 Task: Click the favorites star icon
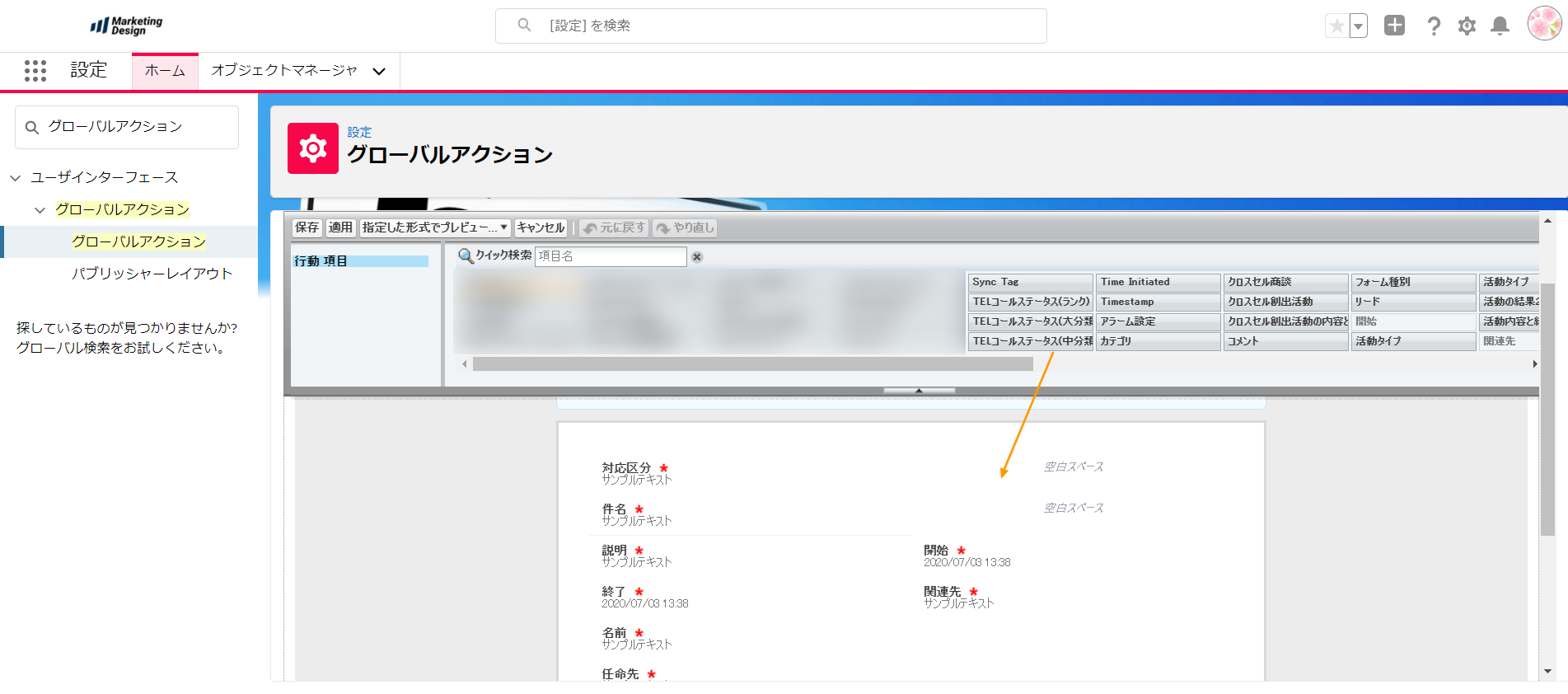point(1336,26)
